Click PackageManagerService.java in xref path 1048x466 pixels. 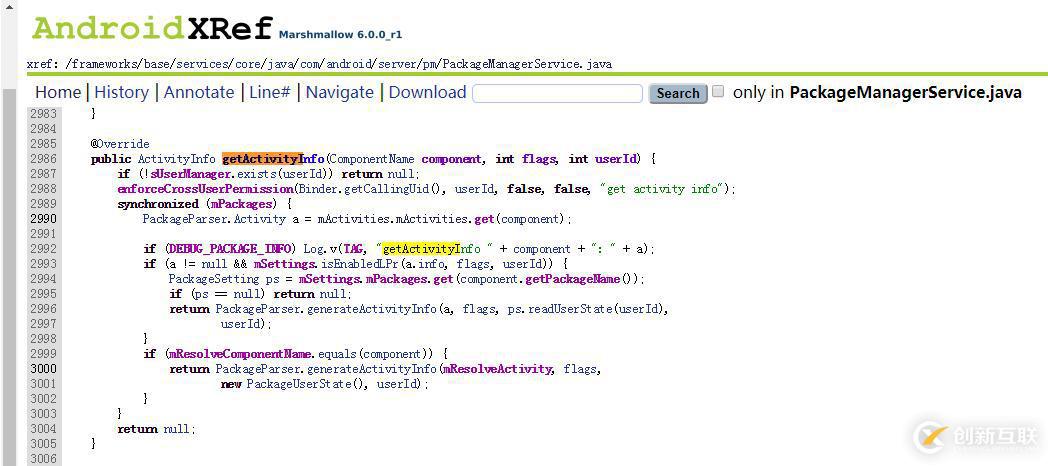[x=527, y=64]
